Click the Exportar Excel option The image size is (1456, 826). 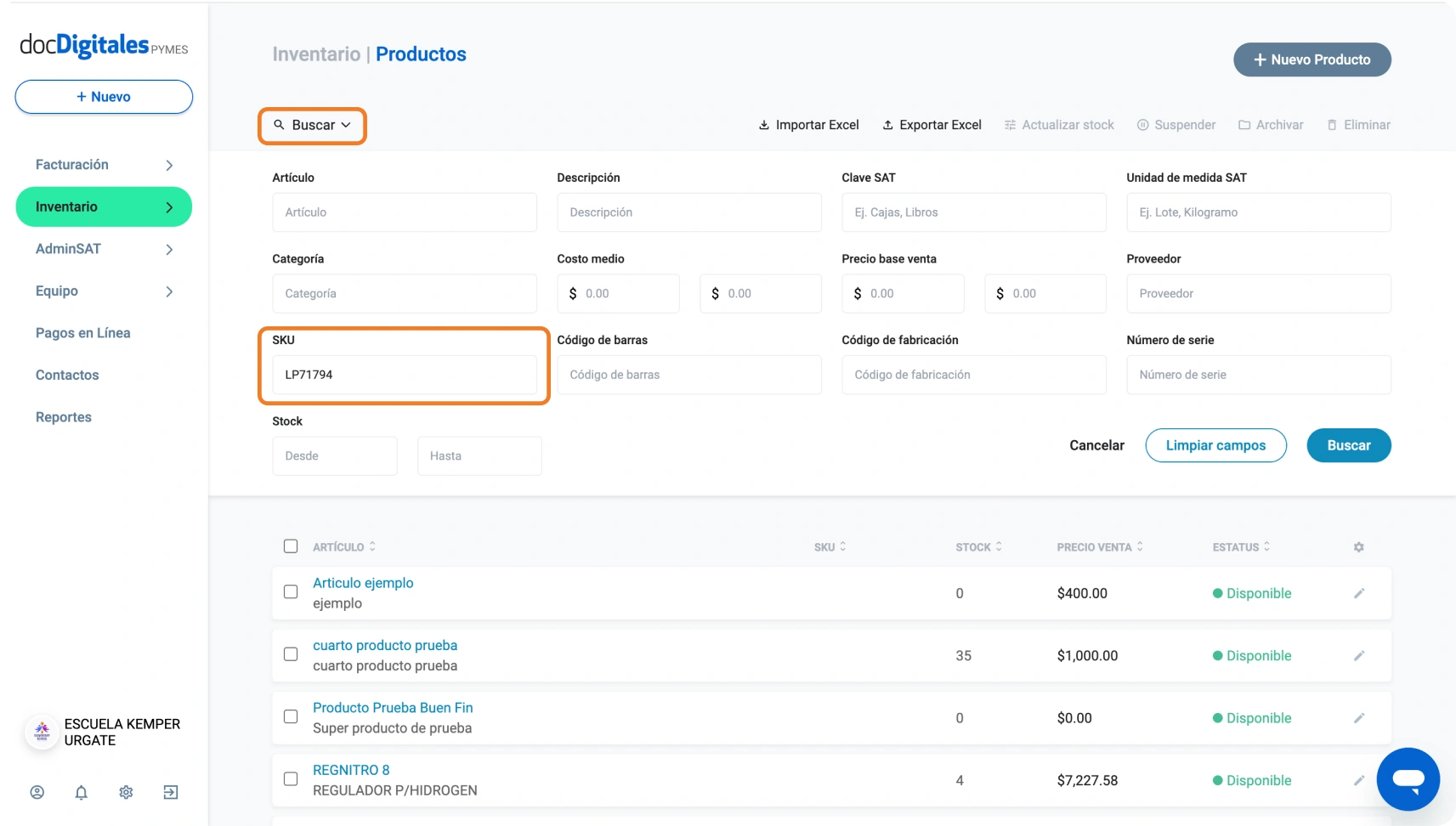point(932,125)
